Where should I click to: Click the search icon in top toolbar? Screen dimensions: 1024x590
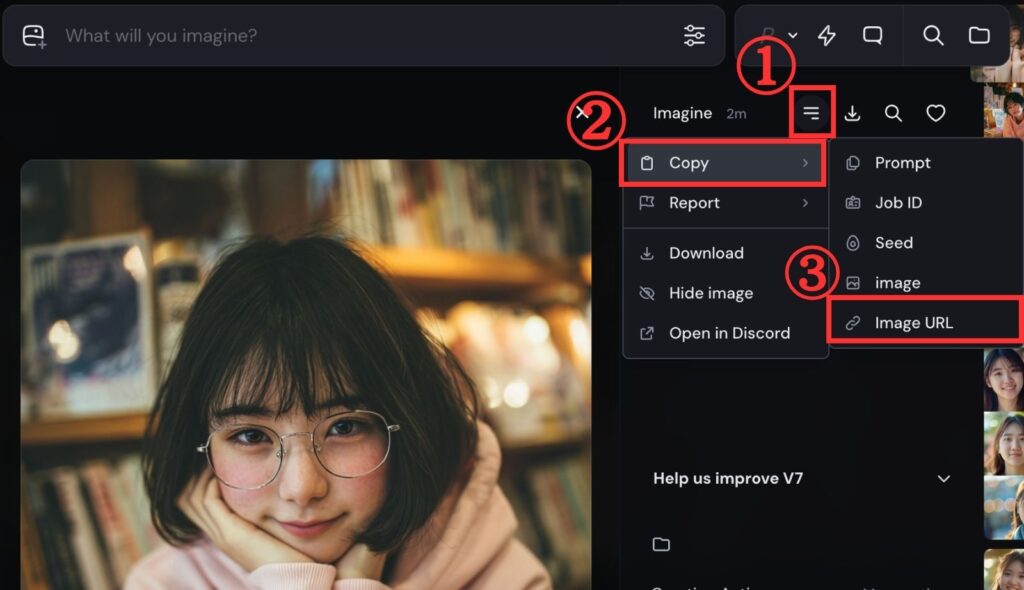(933, 36)
